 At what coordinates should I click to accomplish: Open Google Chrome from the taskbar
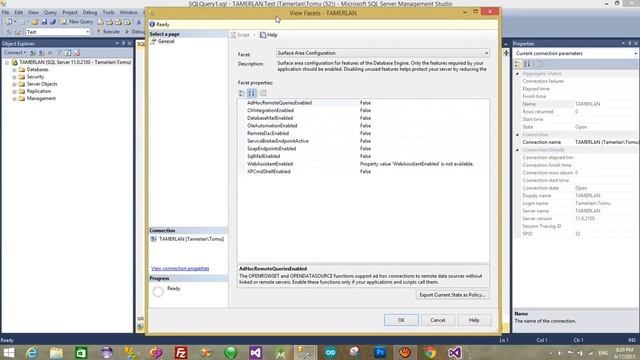click(x=430, y=353)
